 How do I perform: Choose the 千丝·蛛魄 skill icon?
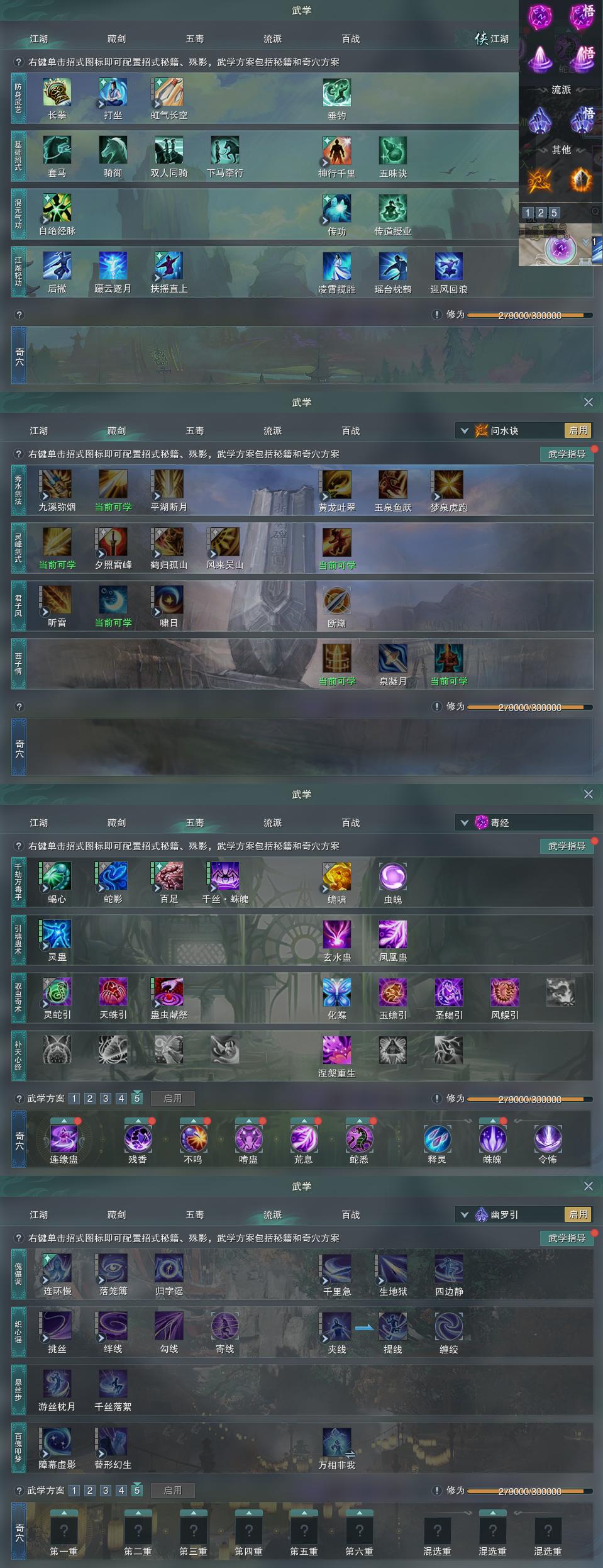point(224,876)
